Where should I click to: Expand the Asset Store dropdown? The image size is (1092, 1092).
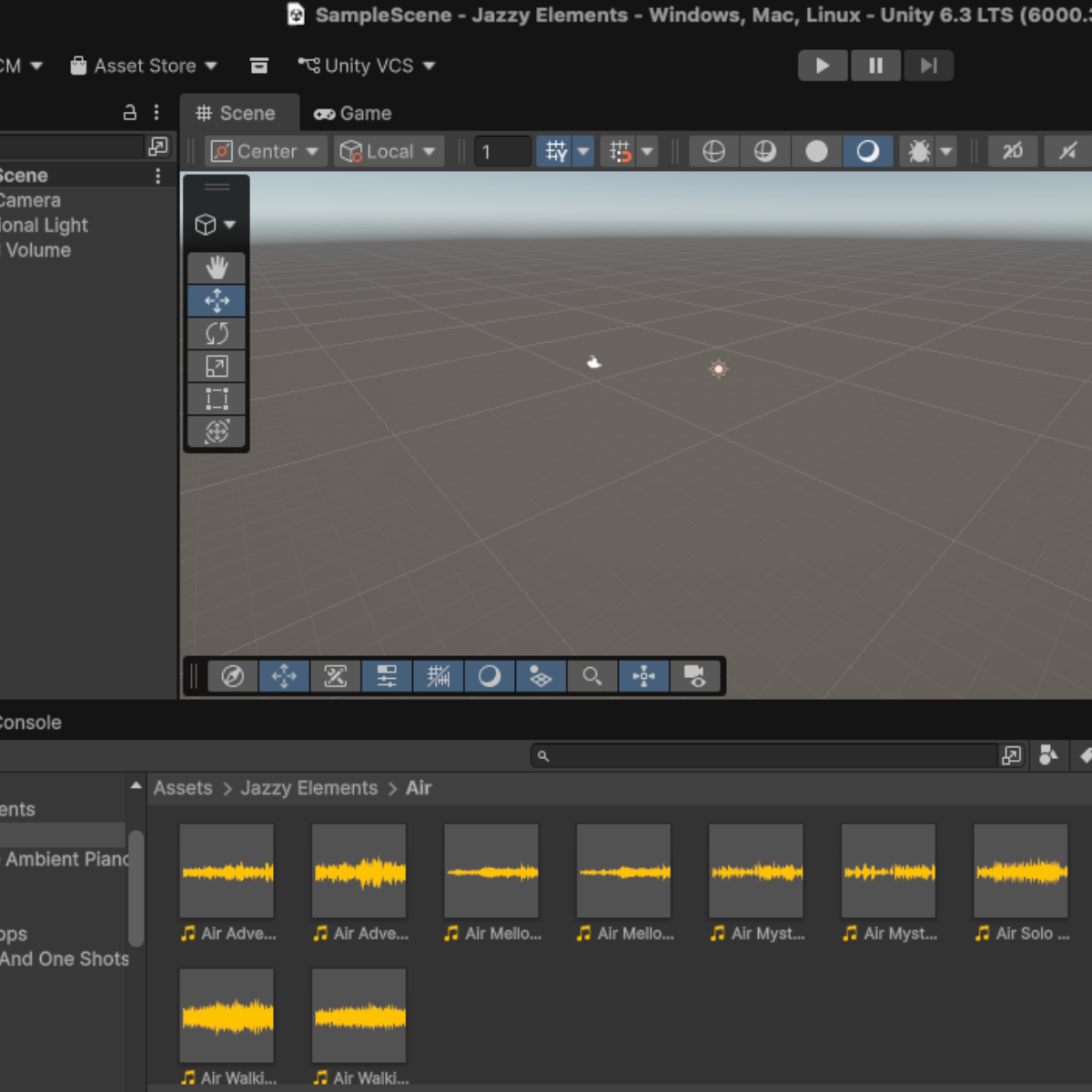pyautogui.click(x=145, y=66)
